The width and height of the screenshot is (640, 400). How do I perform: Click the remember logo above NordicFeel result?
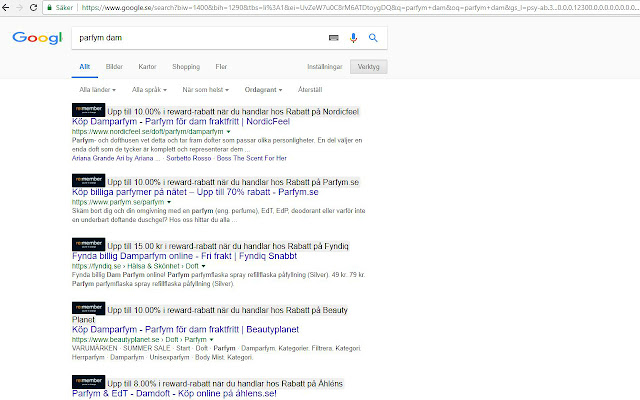(89, 110)
